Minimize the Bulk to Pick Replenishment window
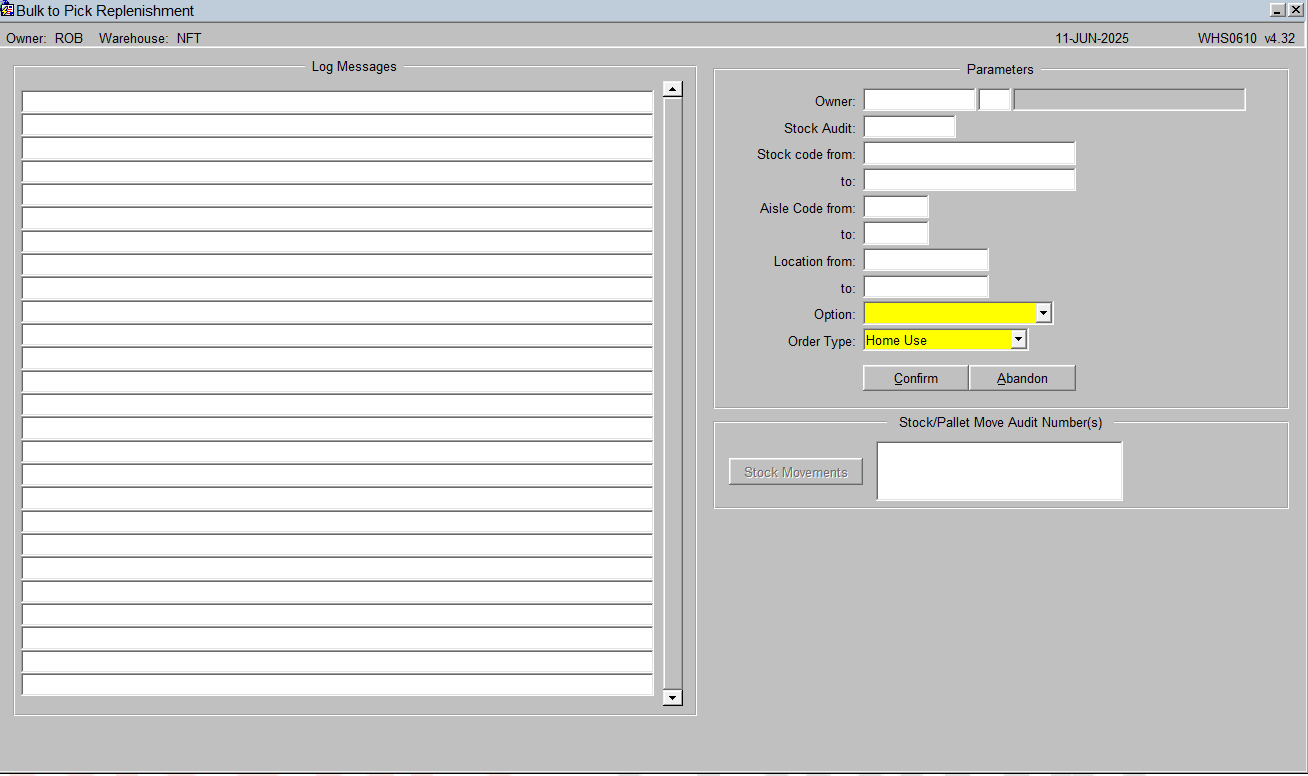Viewport: 1308px width, 776px height. point(1277,9)
